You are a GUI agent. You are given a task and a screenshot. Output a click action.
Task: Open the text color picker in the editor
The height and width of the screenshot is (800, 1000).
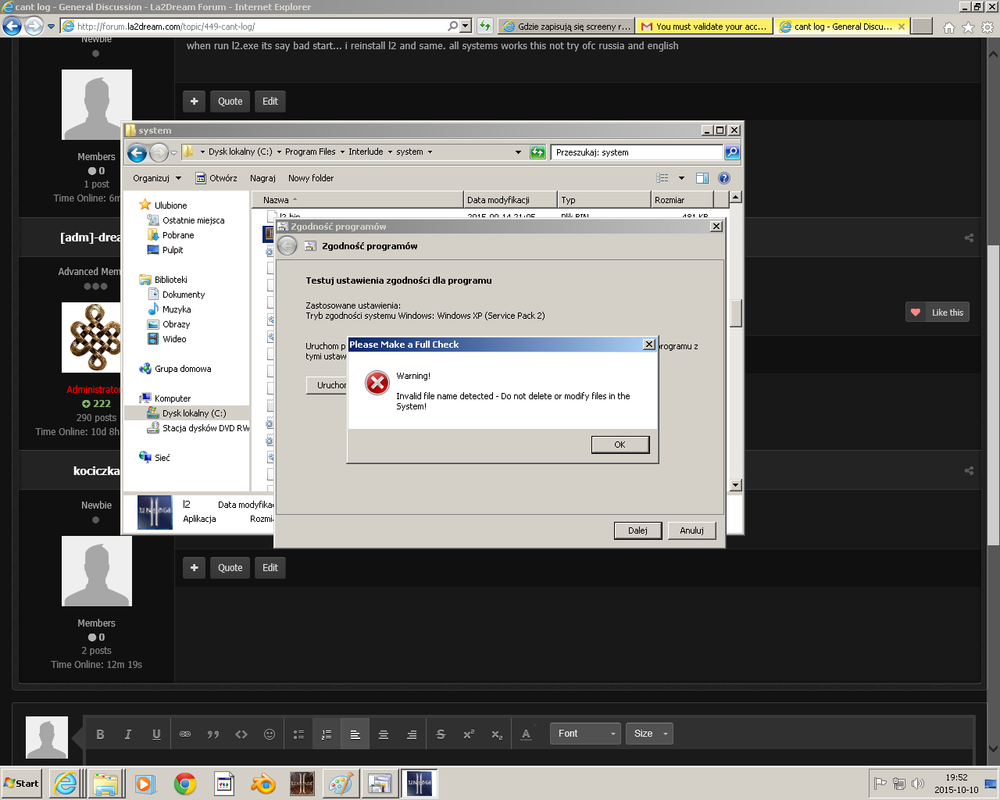(x=526, y=734)
